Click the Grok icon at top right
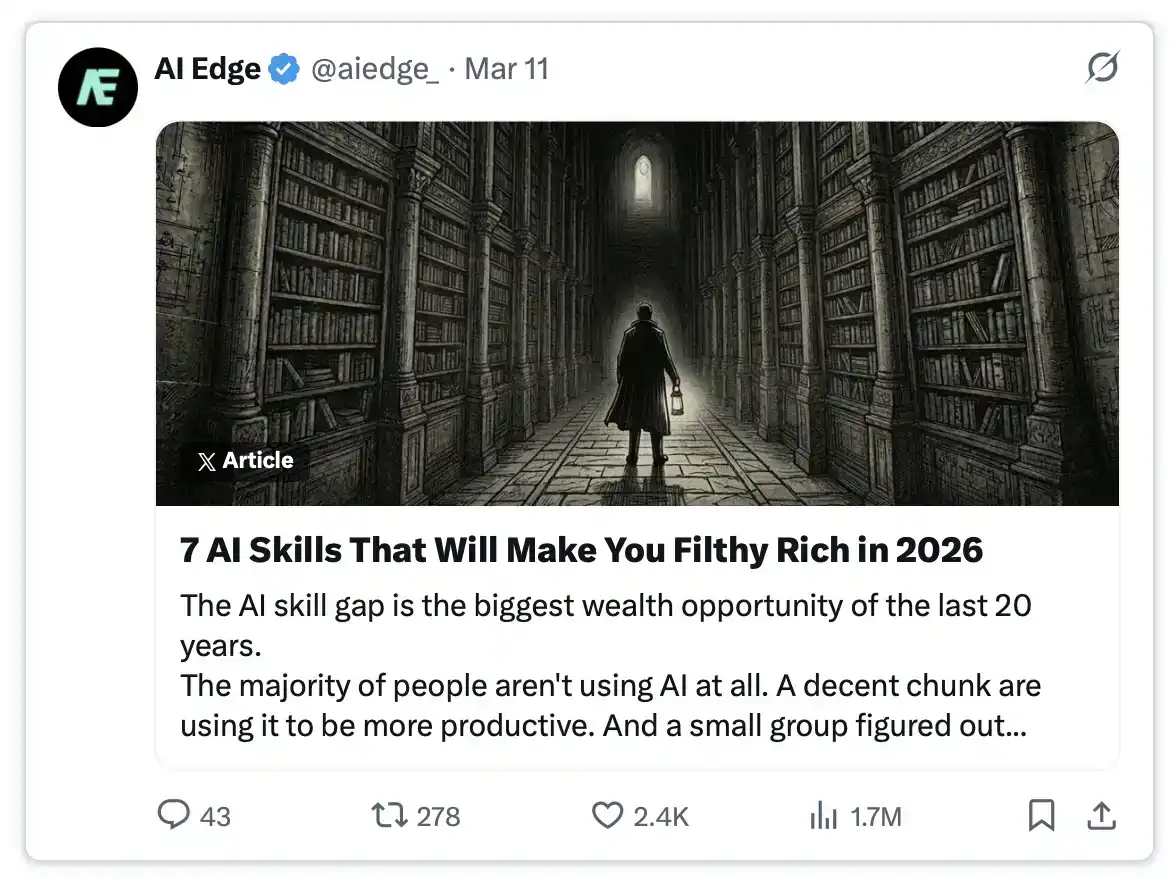The height and width of the screenshot is (888, 1176). 1102,69
